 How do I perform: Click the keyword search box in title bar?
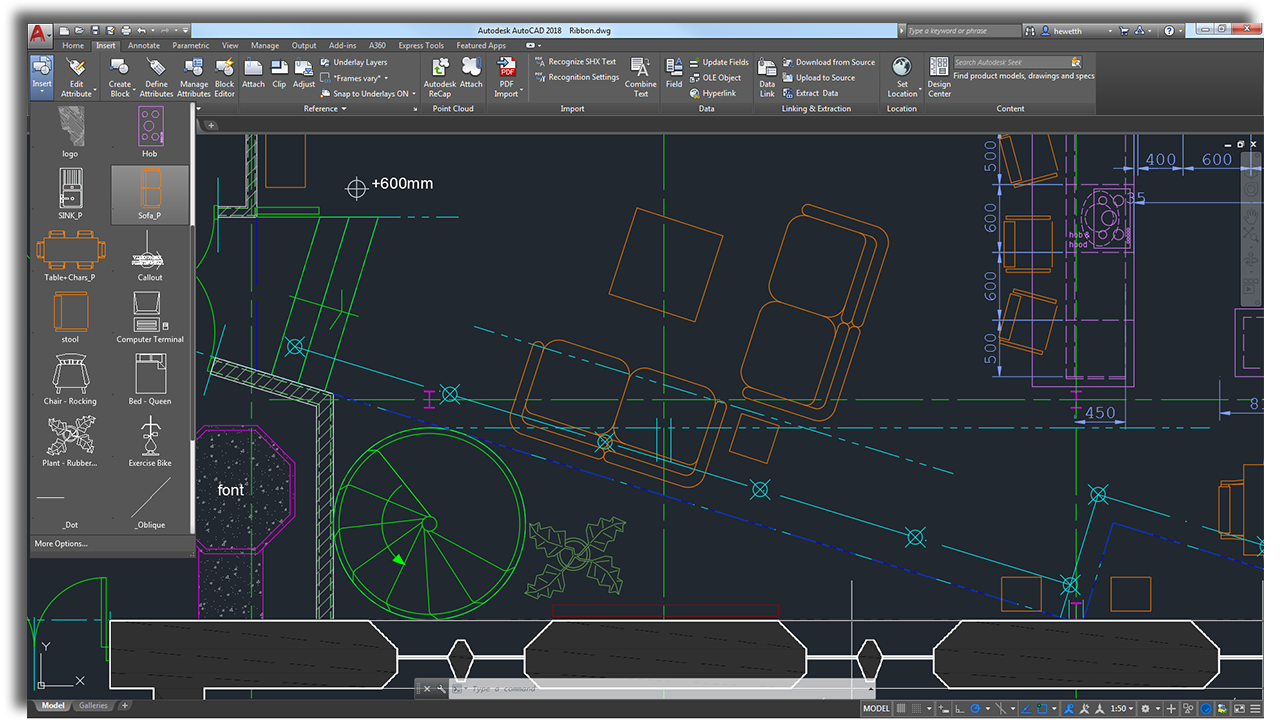pos(964,31)
